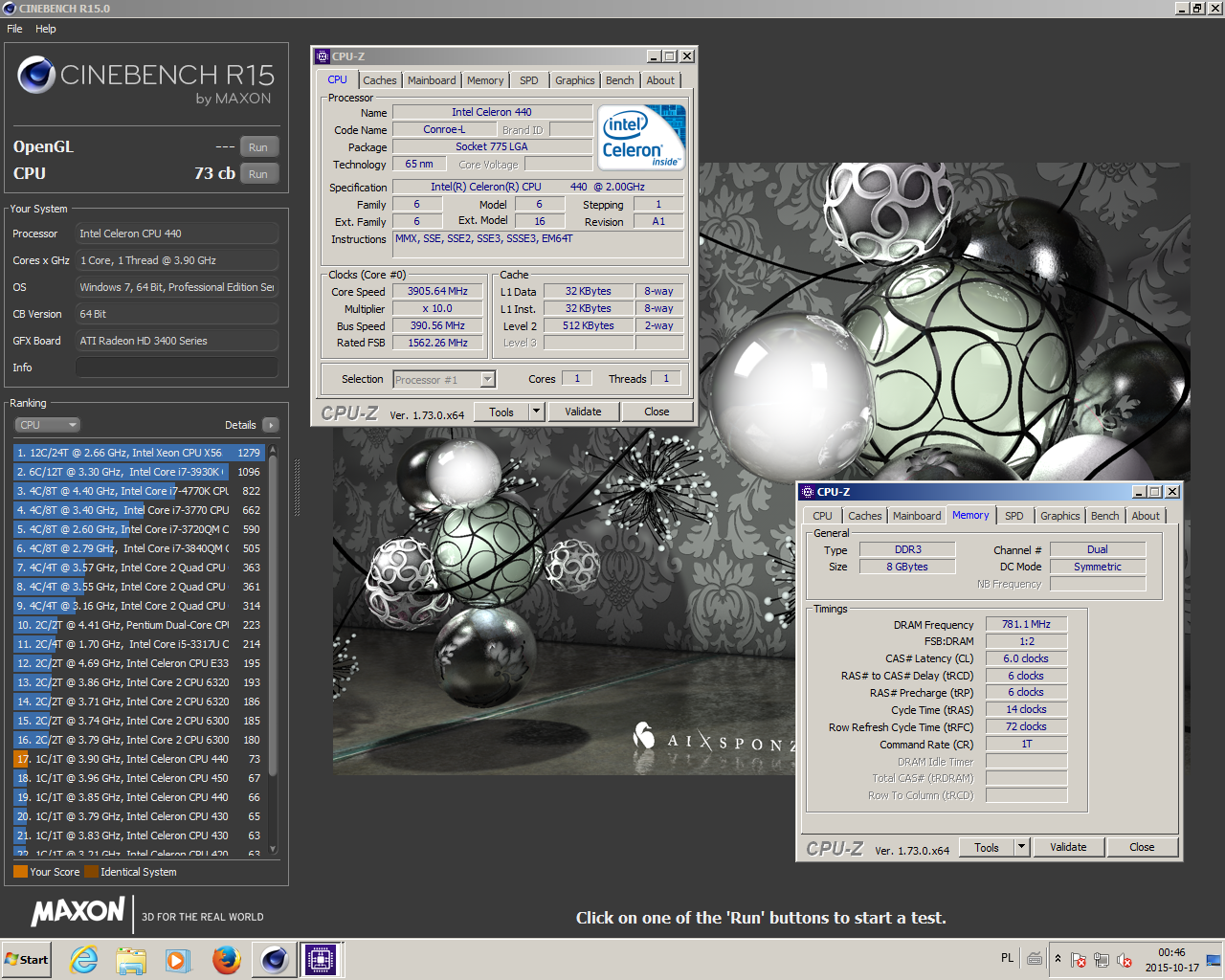Screen dimensions: 1225x980
Task: Click Validate in the CPU-Z Memory window
Action: (x=1068, y=847)
